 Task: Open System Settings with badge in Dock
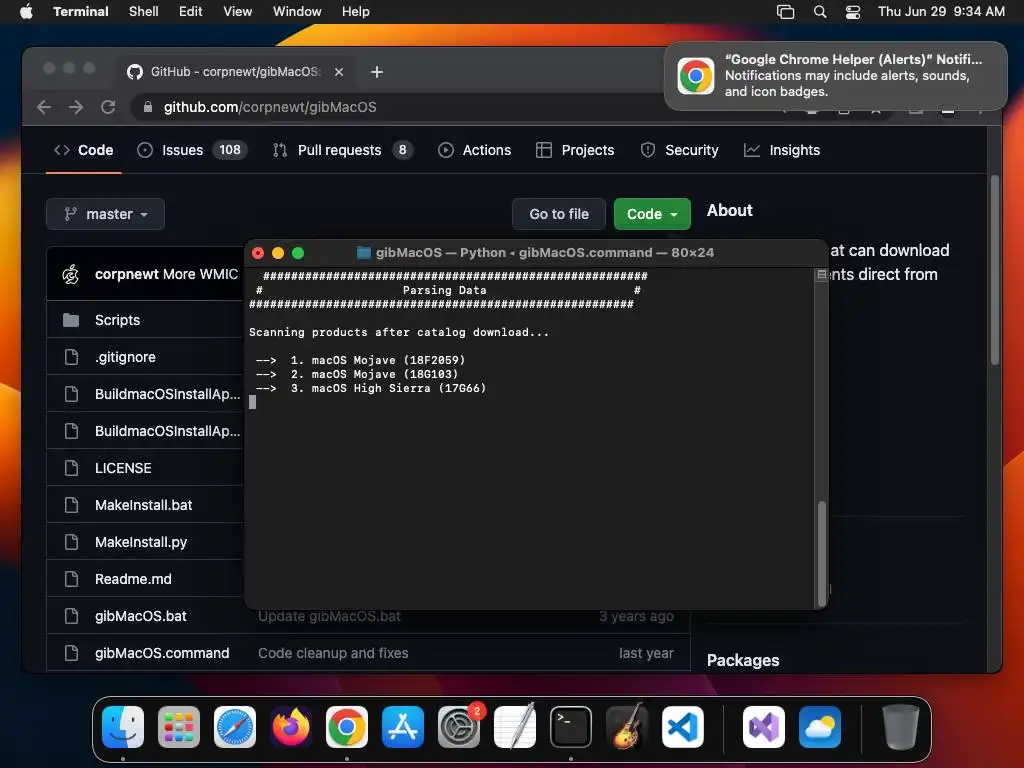point(459,727)
